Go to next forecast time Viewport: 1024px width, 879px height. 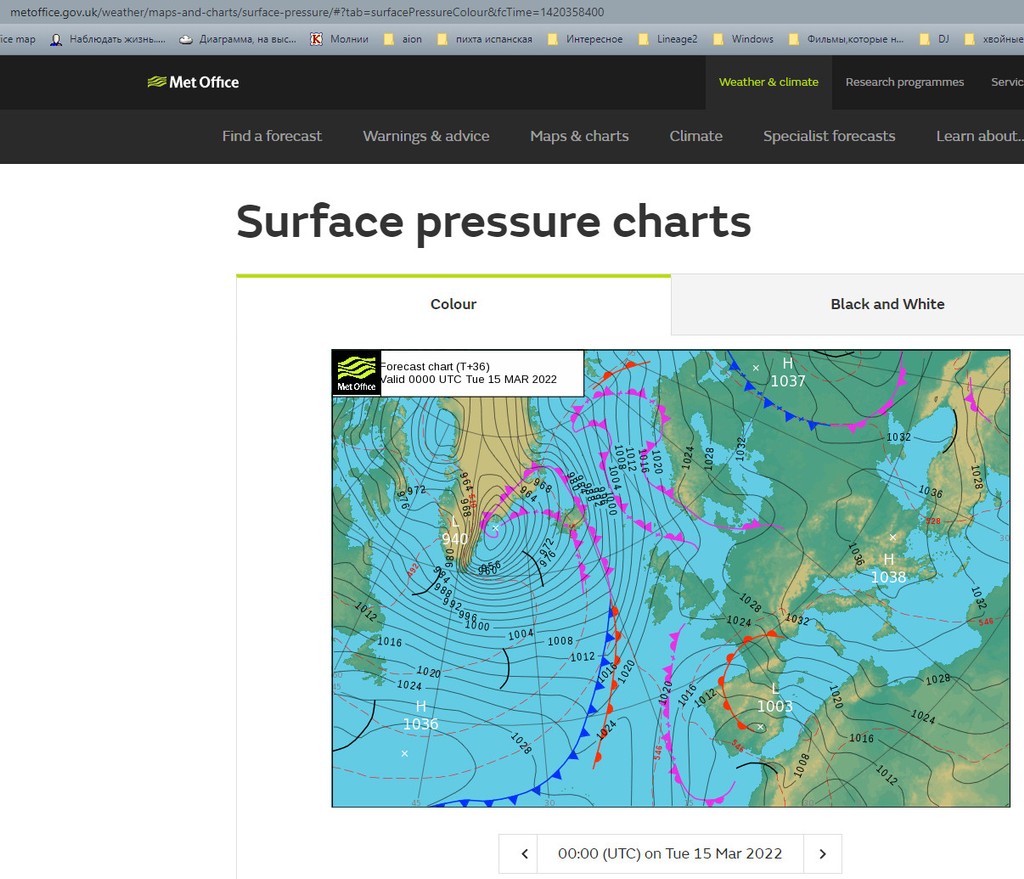pyautogui.click(x=822, y=854)
